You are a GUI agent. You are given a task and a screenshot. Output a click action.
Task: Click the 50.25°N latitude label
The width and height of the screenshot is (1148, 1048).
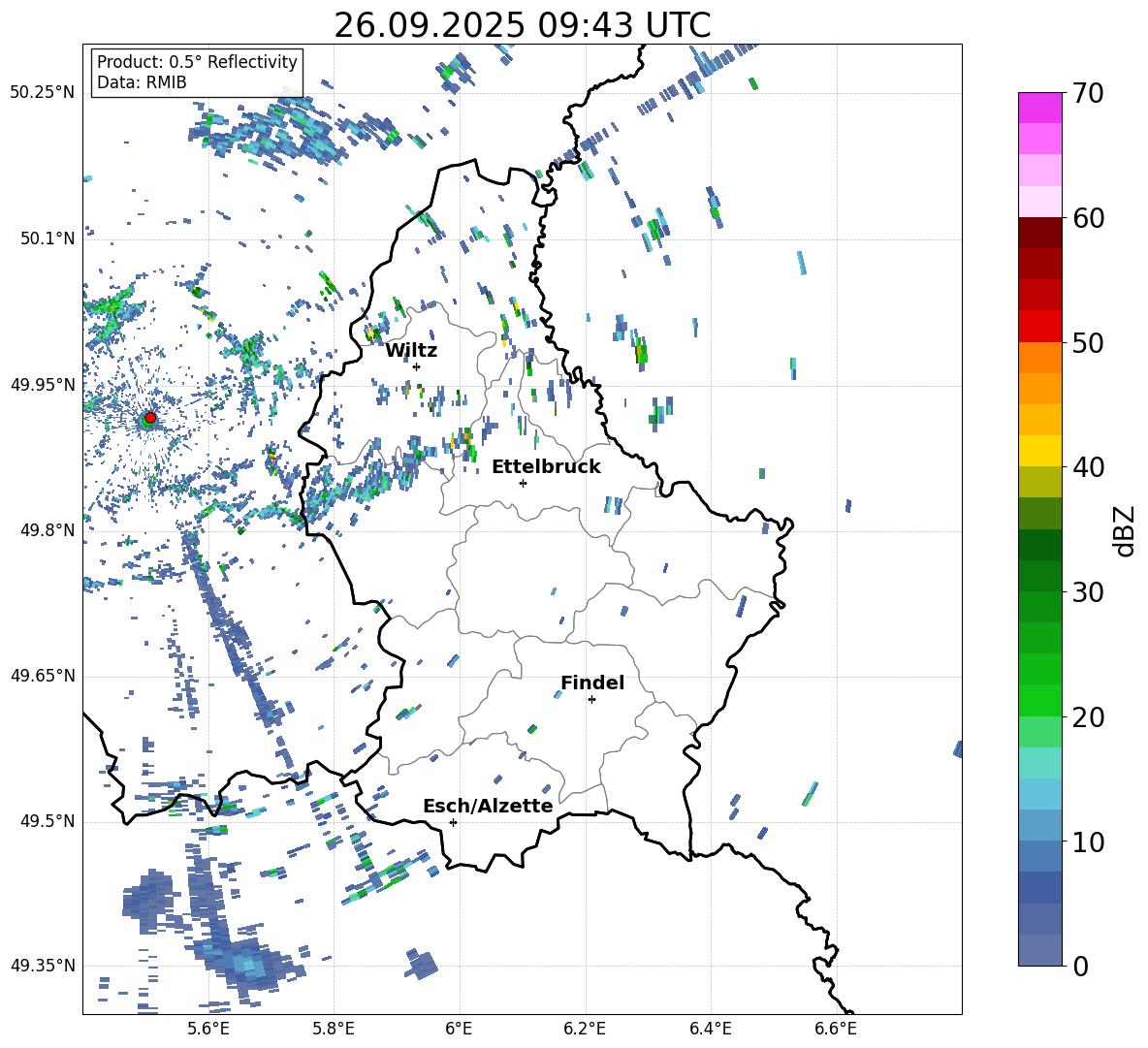coord(43,93)
